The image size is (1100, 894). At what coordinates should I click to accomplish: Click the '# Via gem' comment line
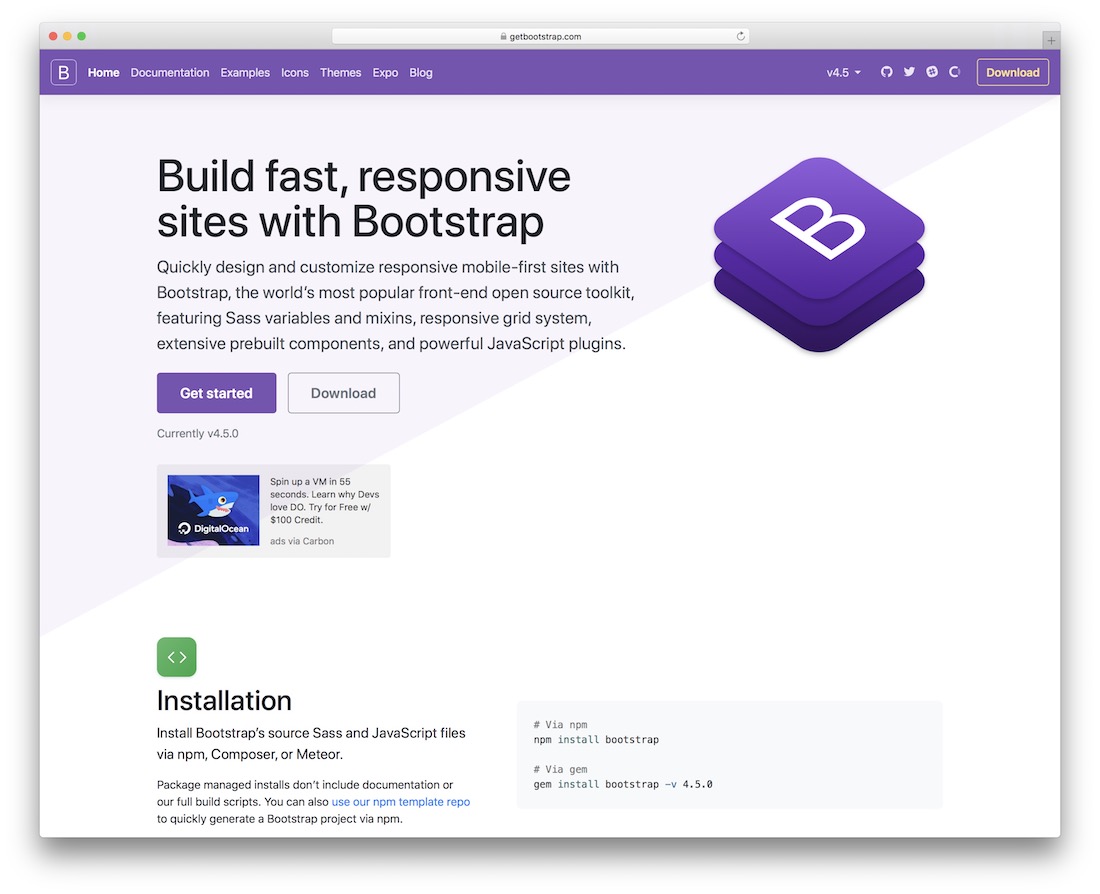click(x=561, y=769)
